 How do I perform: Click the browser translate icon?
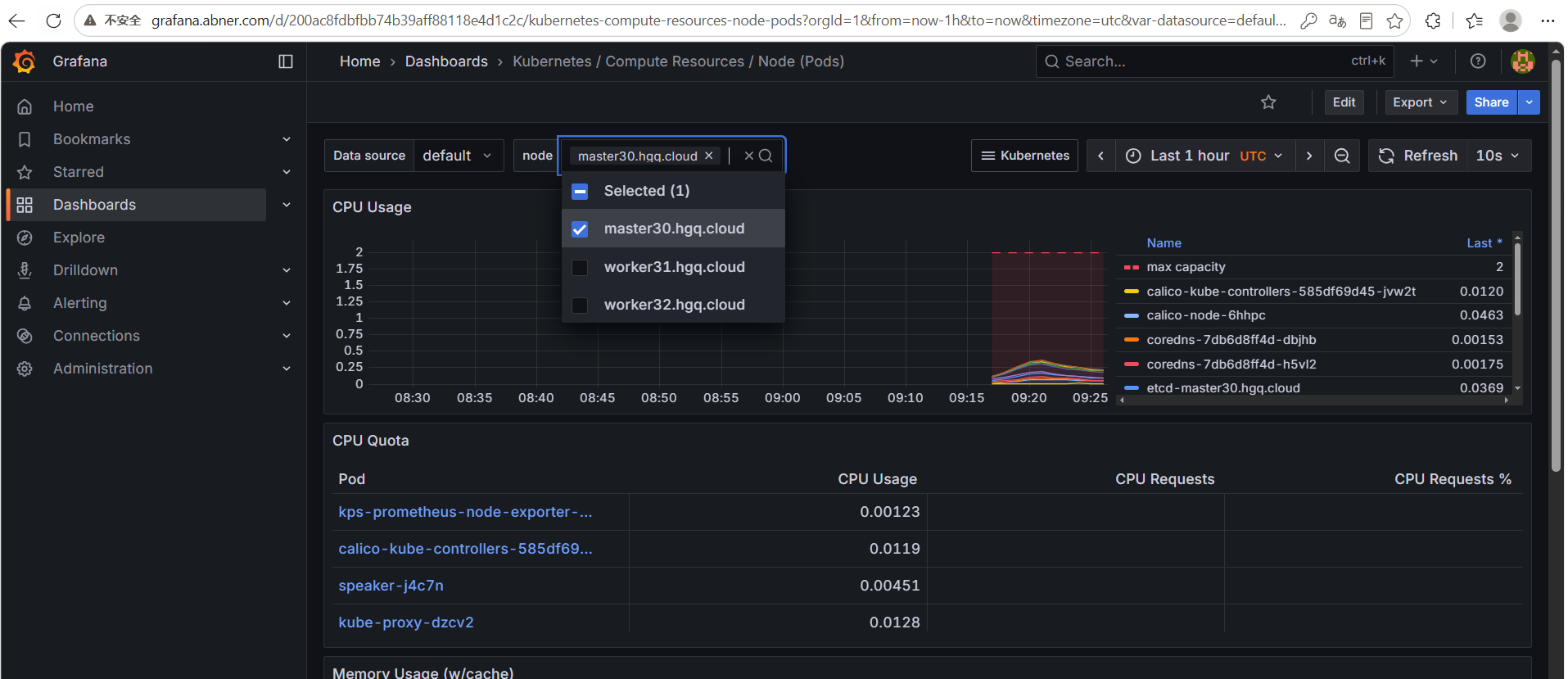coord(1337,20)
